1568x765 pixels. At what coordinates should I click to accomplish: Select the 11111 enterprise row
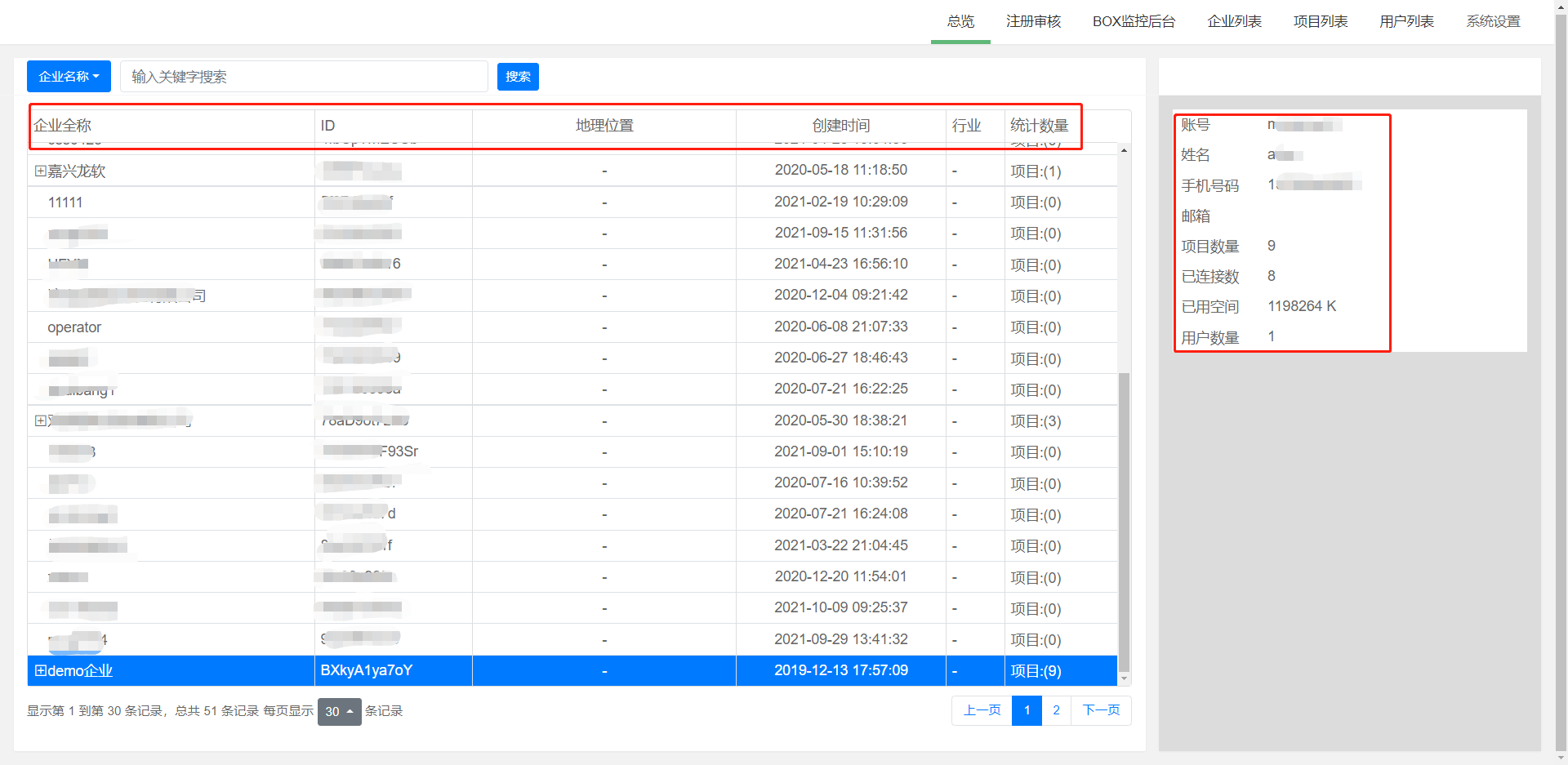point(572,202)
